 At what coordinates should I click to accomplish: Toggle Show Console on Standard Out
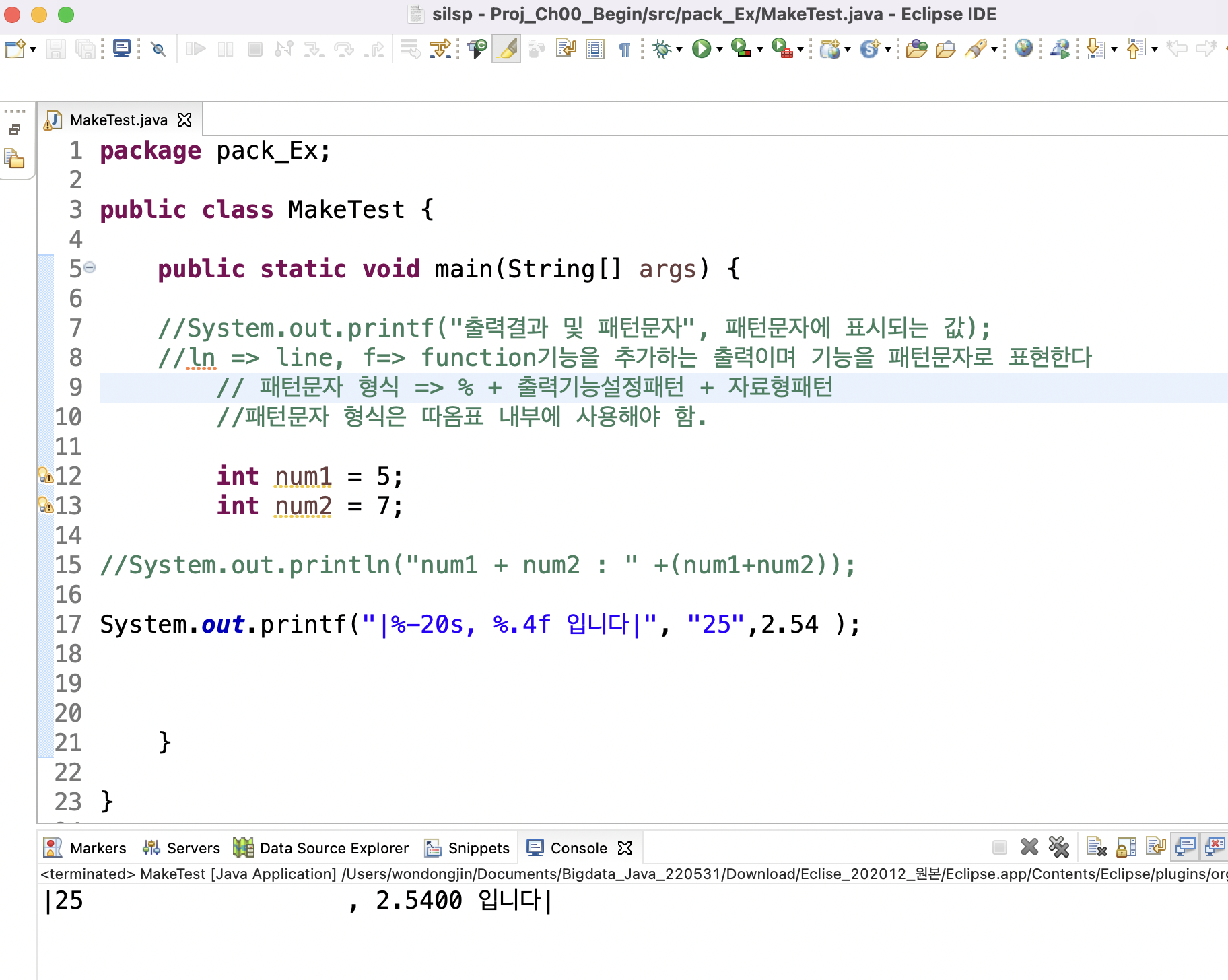click(x=1185, y=847)
